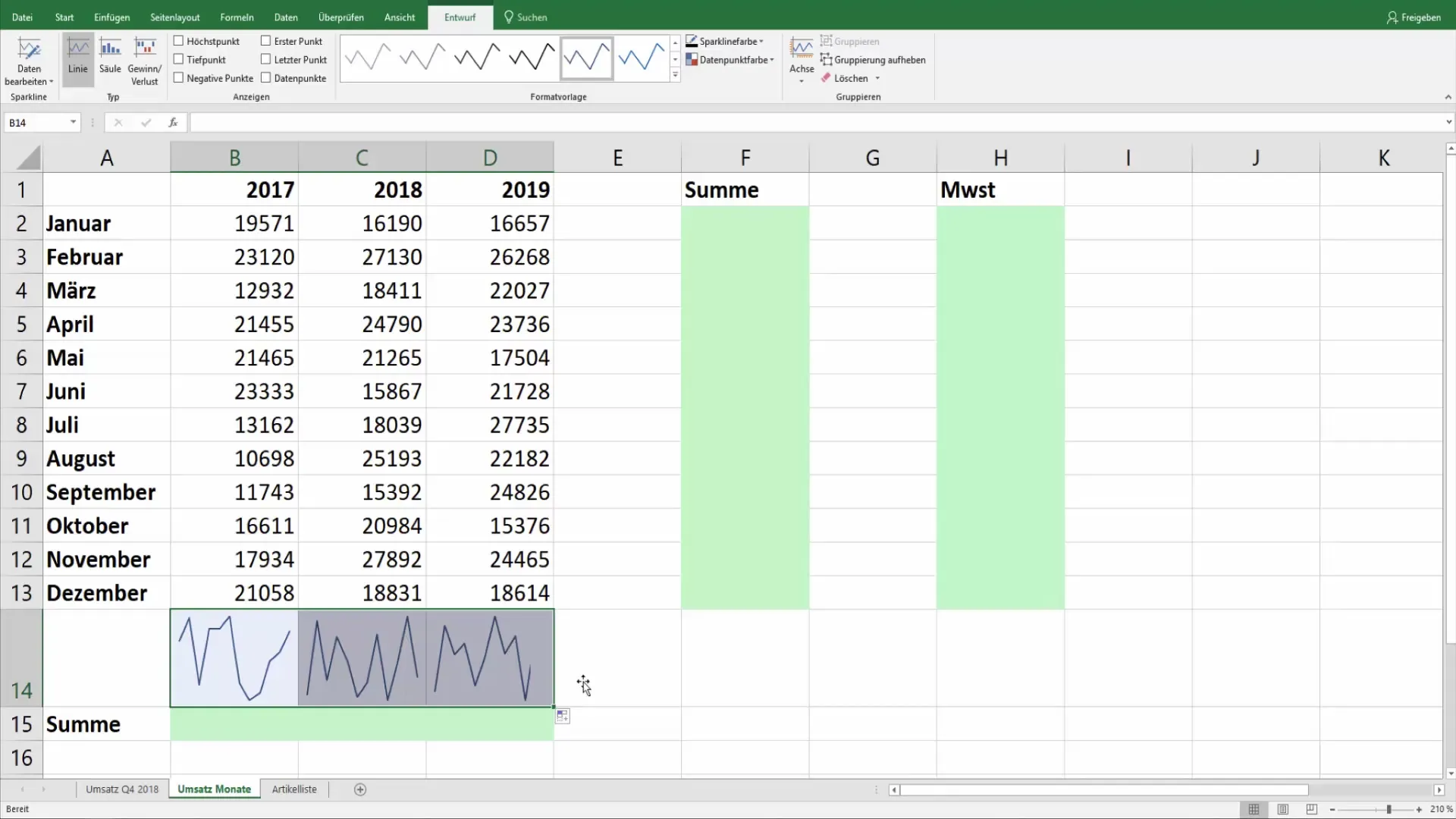Open the fx insert function dialog
The width and height of the screenshot is (1456, 819).
pyautogui.click(x=173, y=122)
